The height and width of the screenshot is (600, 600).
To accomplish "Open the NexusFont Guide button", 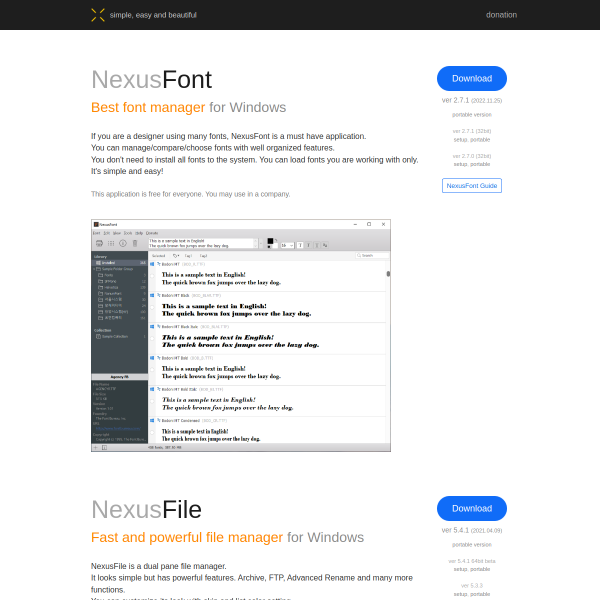I will 472,186.
